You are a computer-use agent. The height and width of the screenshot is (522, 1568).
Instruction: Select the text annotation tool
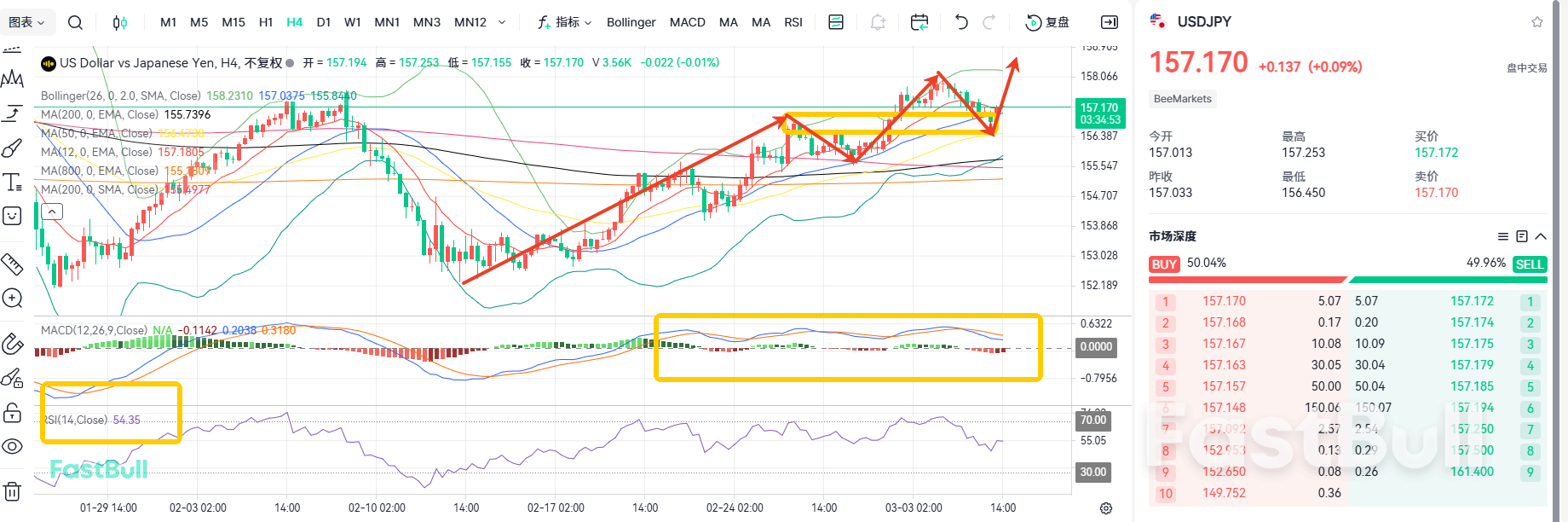12,182
